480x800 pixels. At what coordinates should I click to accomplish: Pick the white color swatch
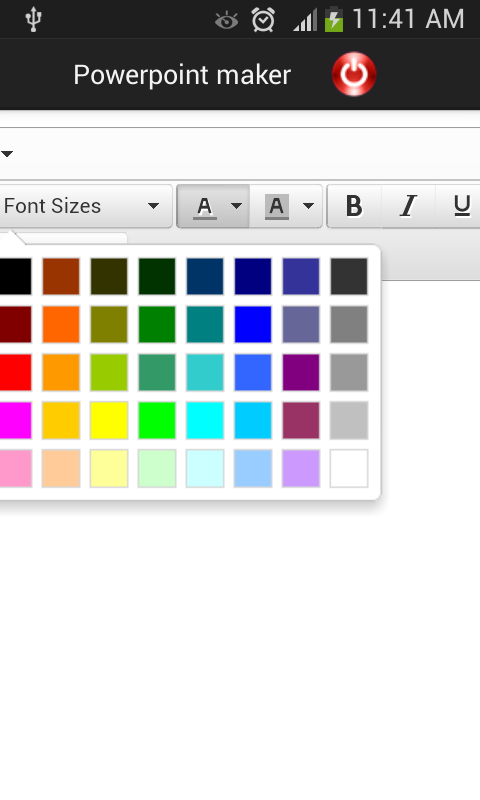click(x=349, y=468)
